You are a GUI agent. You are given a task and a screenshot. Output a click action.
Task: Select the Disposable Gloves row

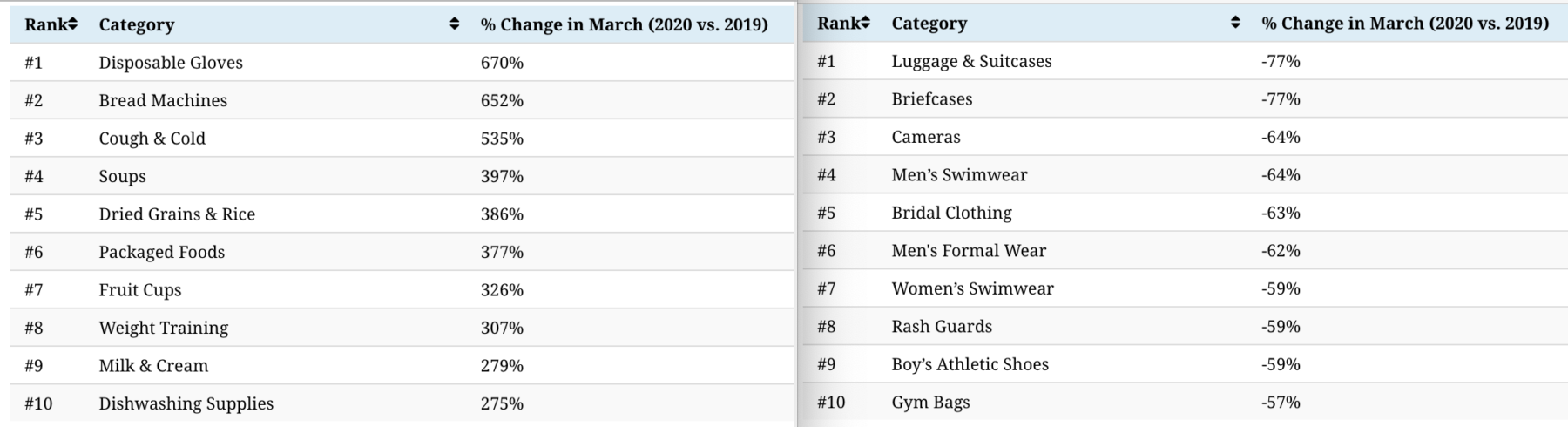(x=402, y=63)
